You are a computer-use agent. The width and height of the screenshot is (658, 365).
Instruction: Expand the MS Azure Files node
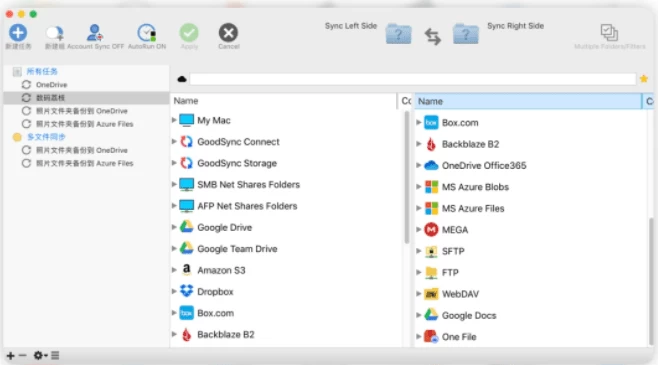tap(418, 208)
